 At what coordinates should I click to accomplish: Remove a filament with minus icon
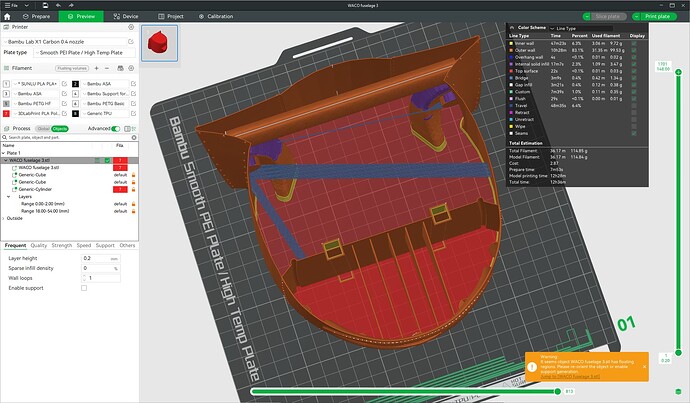107,68
